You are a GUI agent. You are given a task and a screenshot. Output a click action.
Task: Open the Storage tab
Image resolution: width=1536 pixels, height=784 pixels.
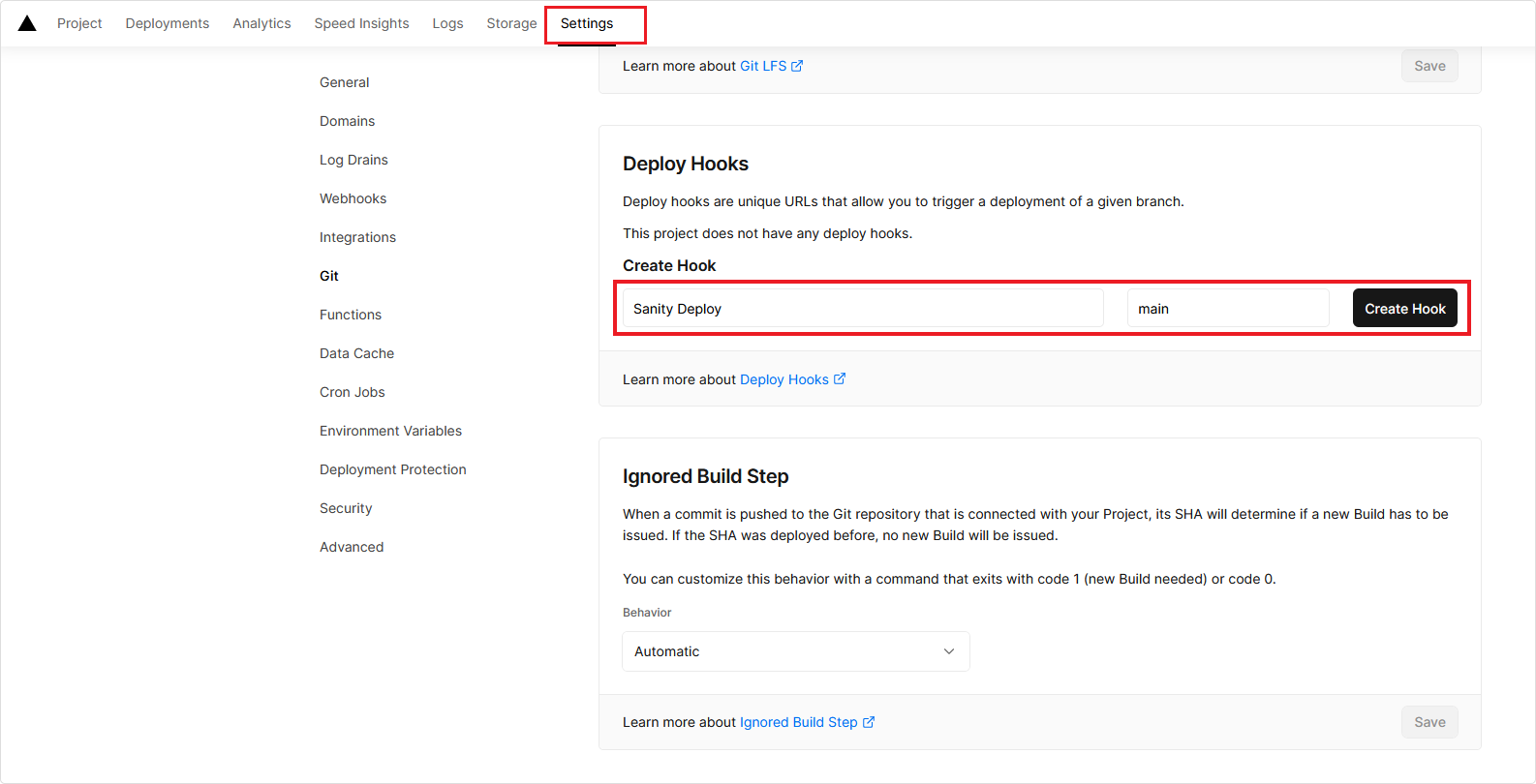tap(511, 23)
